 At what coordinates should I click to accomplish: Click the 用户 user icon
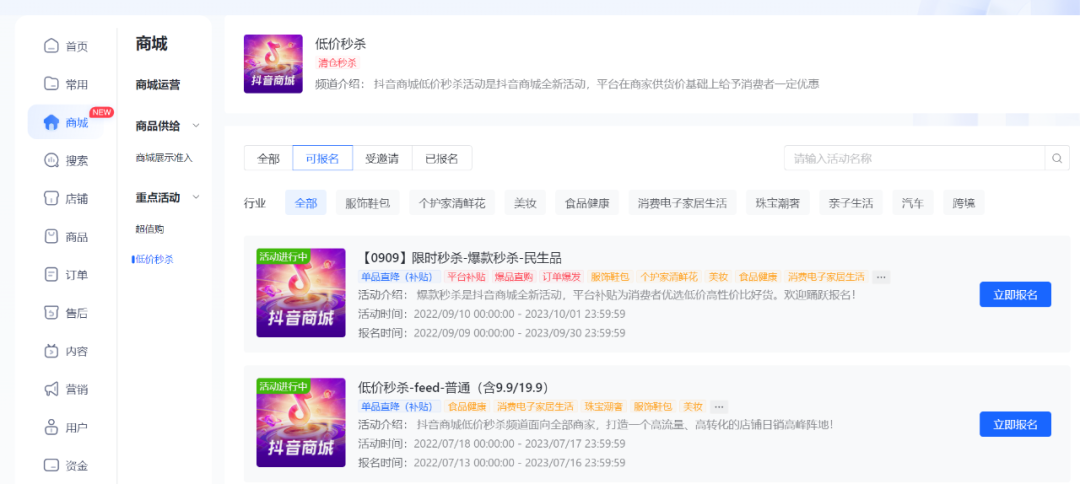[51, 428]
